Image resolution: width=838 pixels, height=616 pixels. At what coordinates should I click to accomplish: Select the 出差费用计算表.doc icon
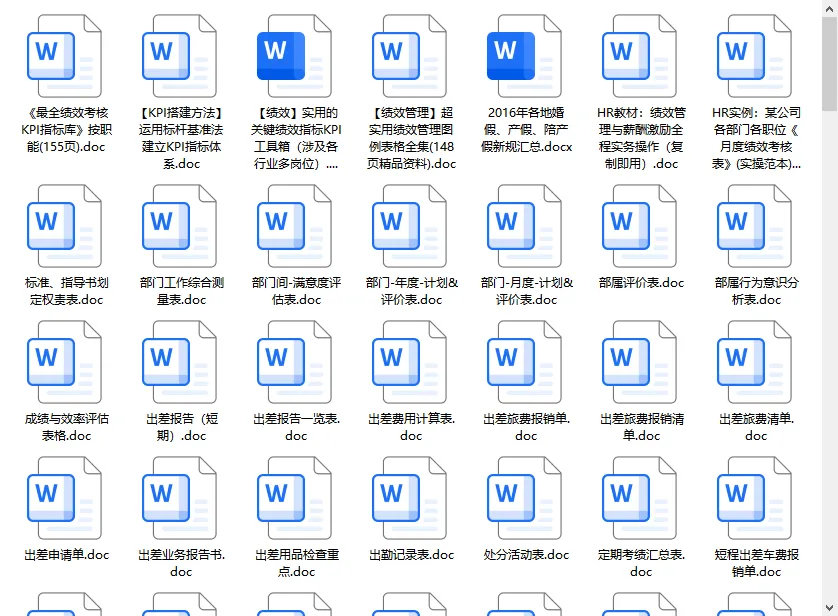pos(409,362)
